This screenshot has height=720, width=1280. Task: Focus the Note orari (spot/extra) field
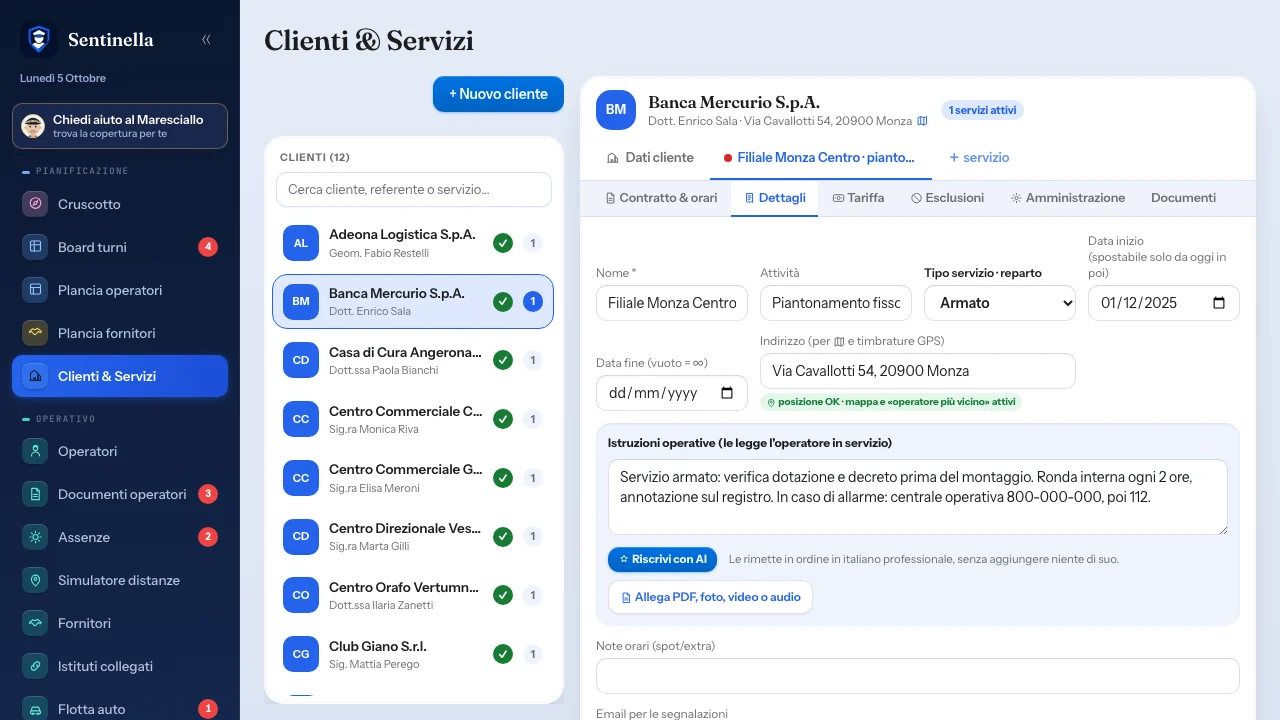[x=918, y=676]
